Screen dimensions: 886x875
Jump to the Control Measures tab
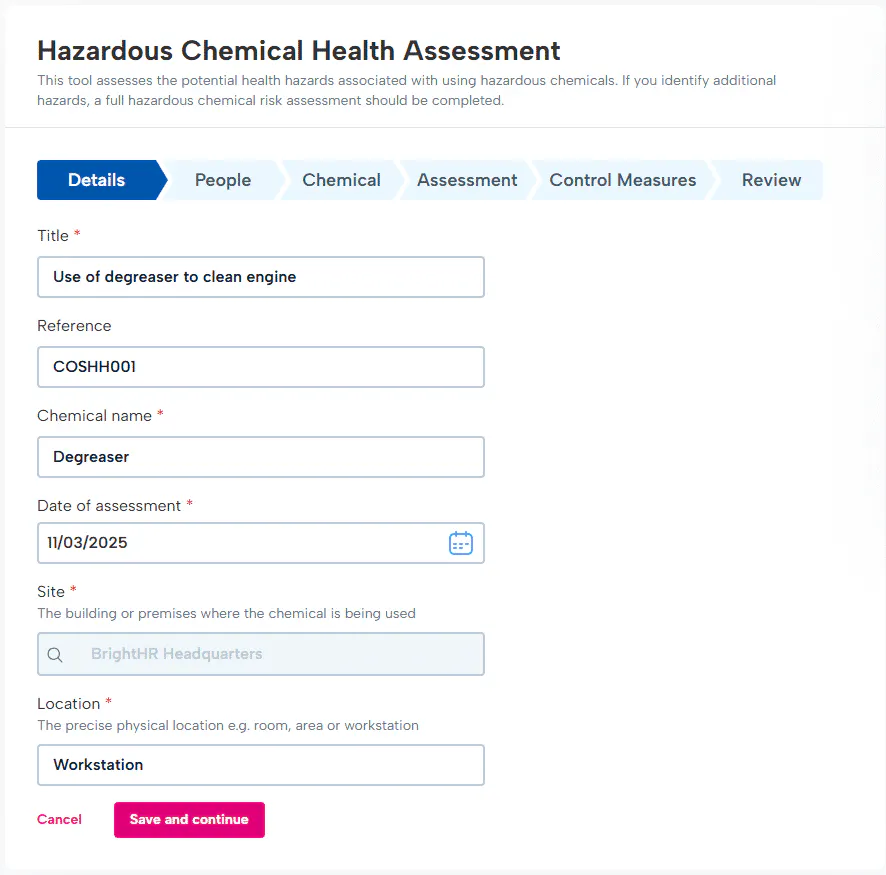coord(622,180)
